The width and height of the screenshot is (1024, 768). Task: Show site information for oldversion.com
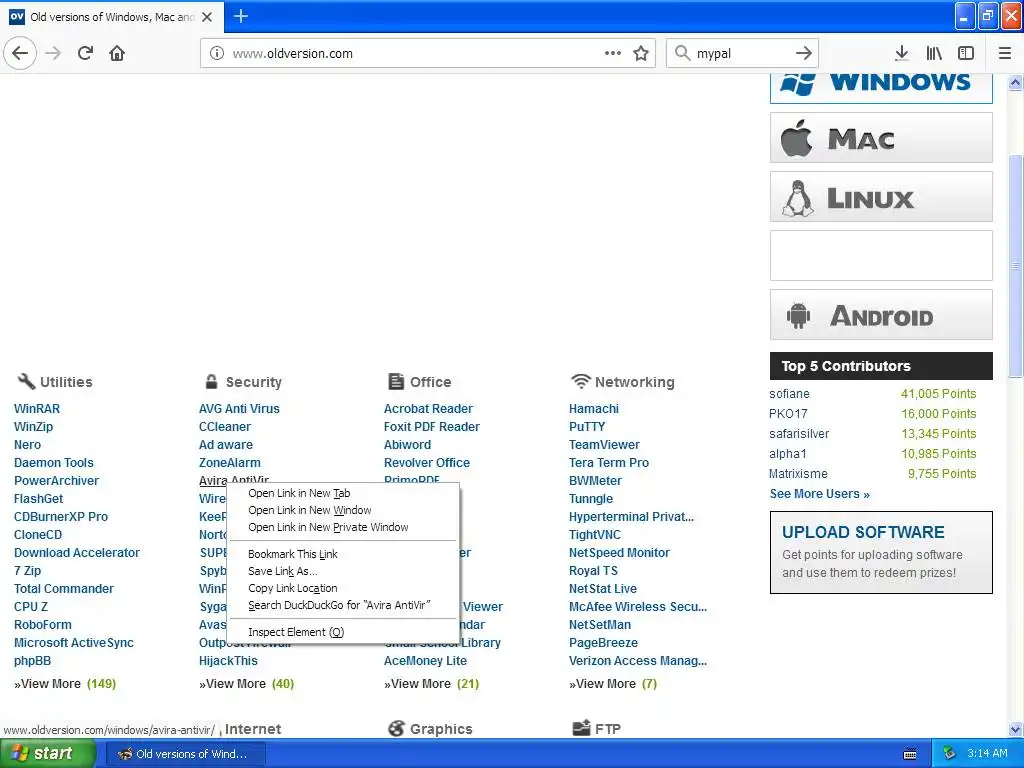click(x=216, y=54)
